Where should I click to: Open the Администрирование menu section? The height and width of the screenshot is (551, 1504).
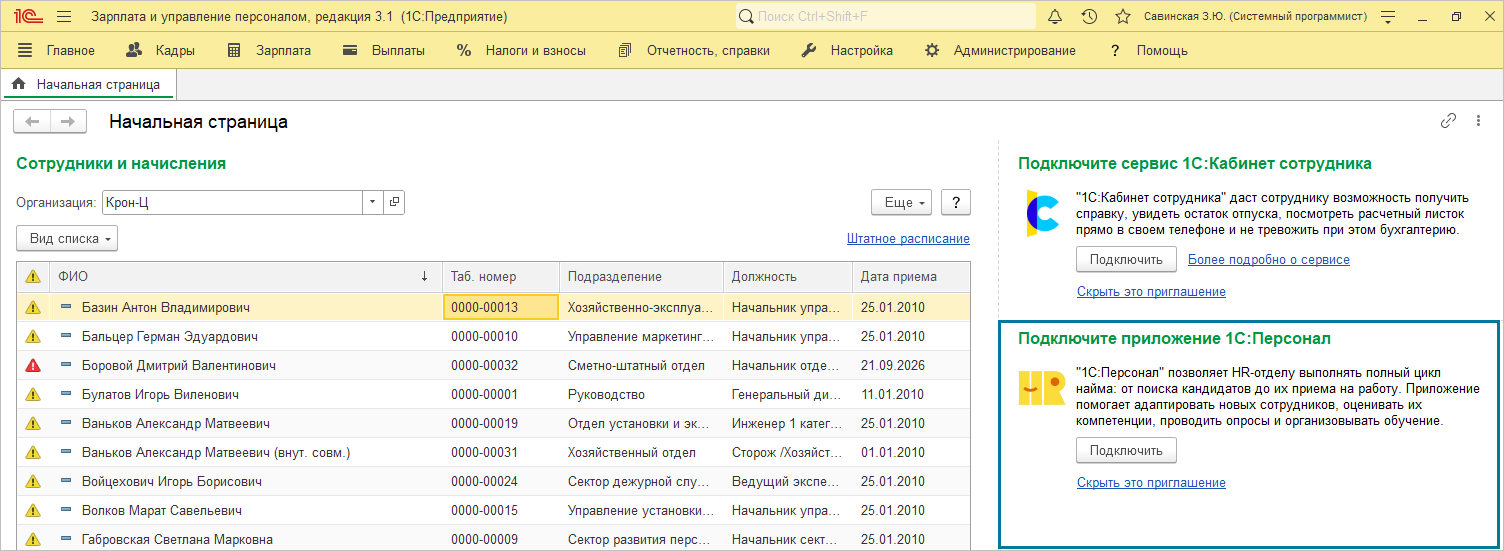pos(1000,51)
